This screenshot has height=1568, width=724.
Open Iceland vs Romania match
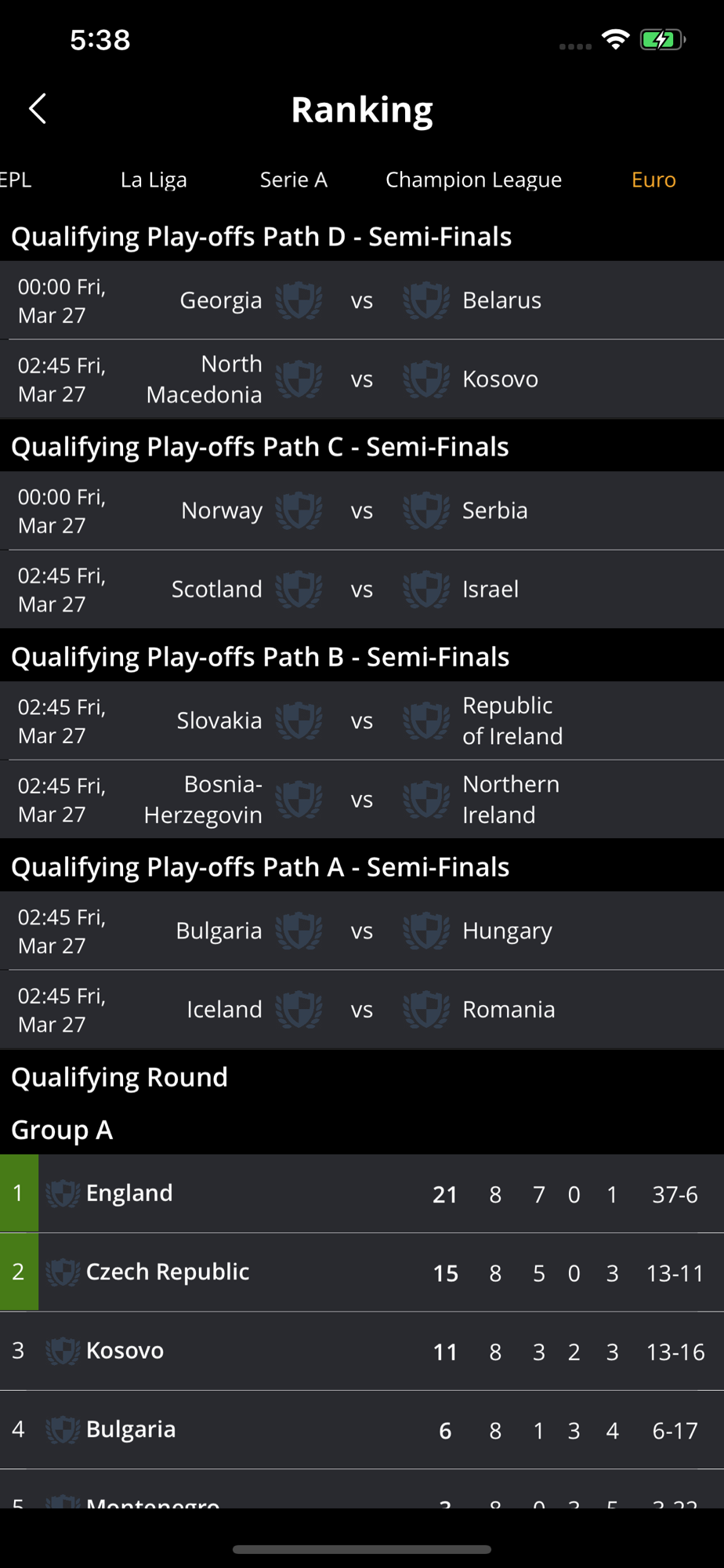coord(362,1009)
